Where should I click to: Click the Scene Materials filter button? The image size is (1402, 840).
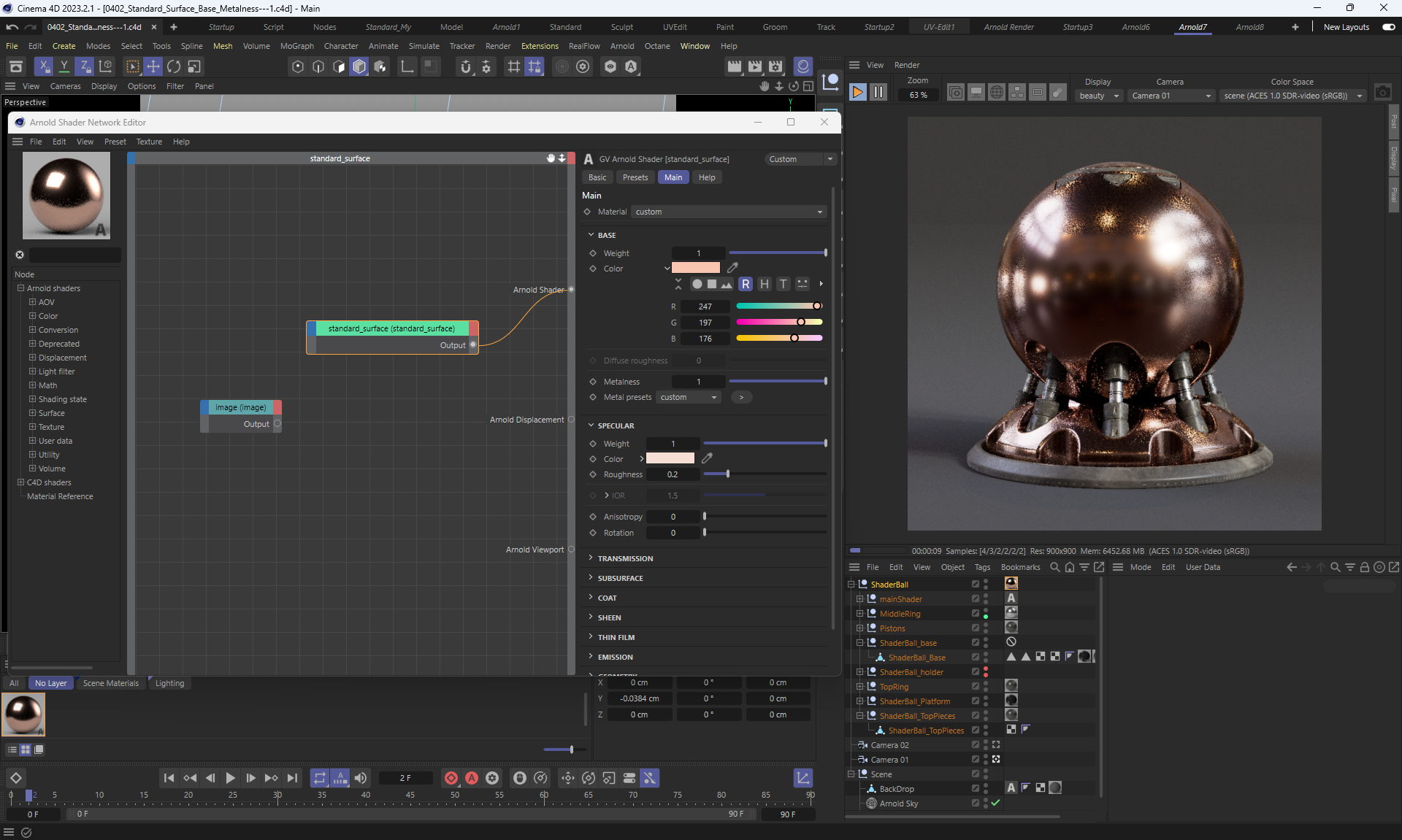coord(110,683)
